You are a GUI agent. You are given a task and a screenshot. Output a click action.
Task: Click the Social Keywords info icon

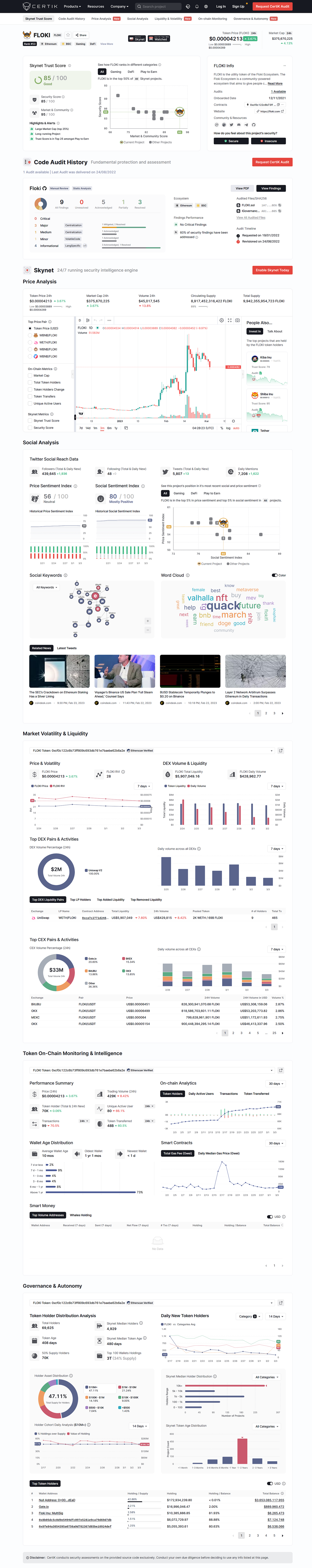(66, 575)
